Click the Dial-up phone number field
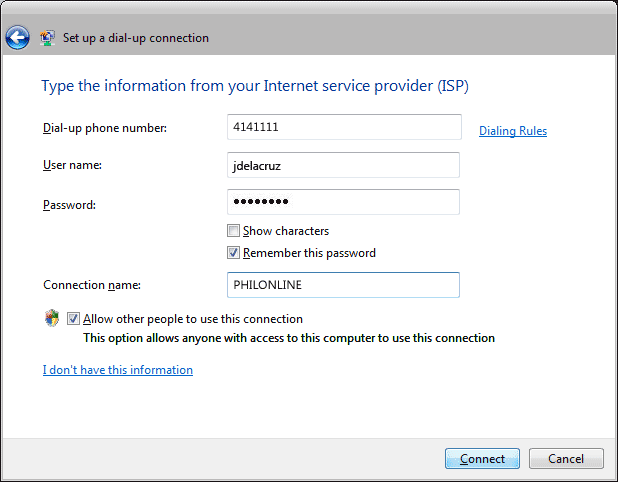The height and width of the screenshot is (482, 618). [344, 127]
